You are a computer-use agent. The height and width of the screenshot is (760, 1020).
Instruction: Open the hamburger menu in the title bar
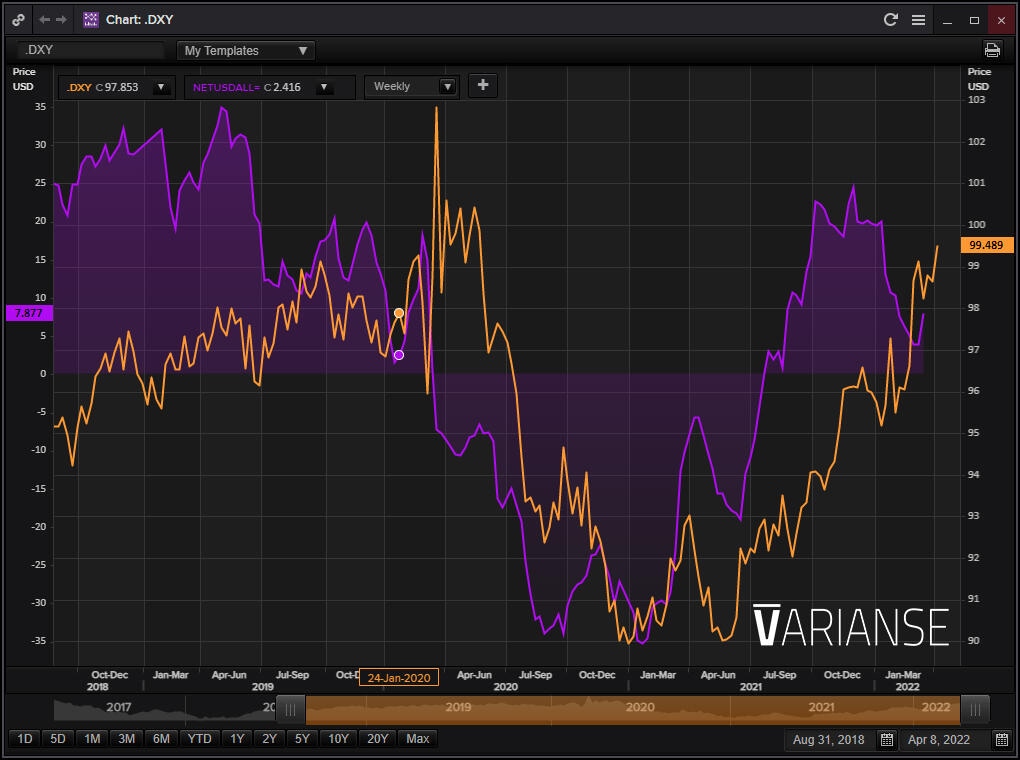click(918, 19)
